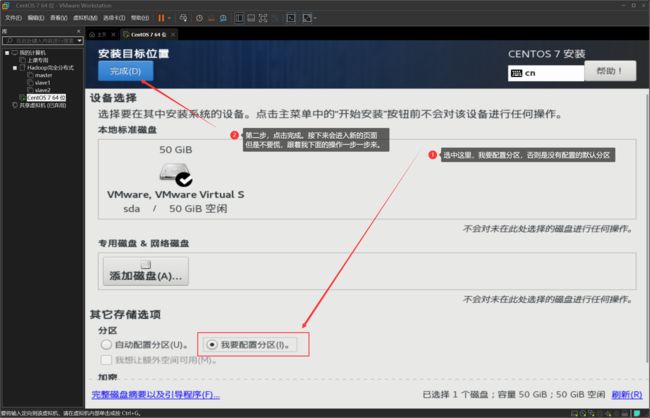Click the blue 完成(D) button

pos(126,71)
